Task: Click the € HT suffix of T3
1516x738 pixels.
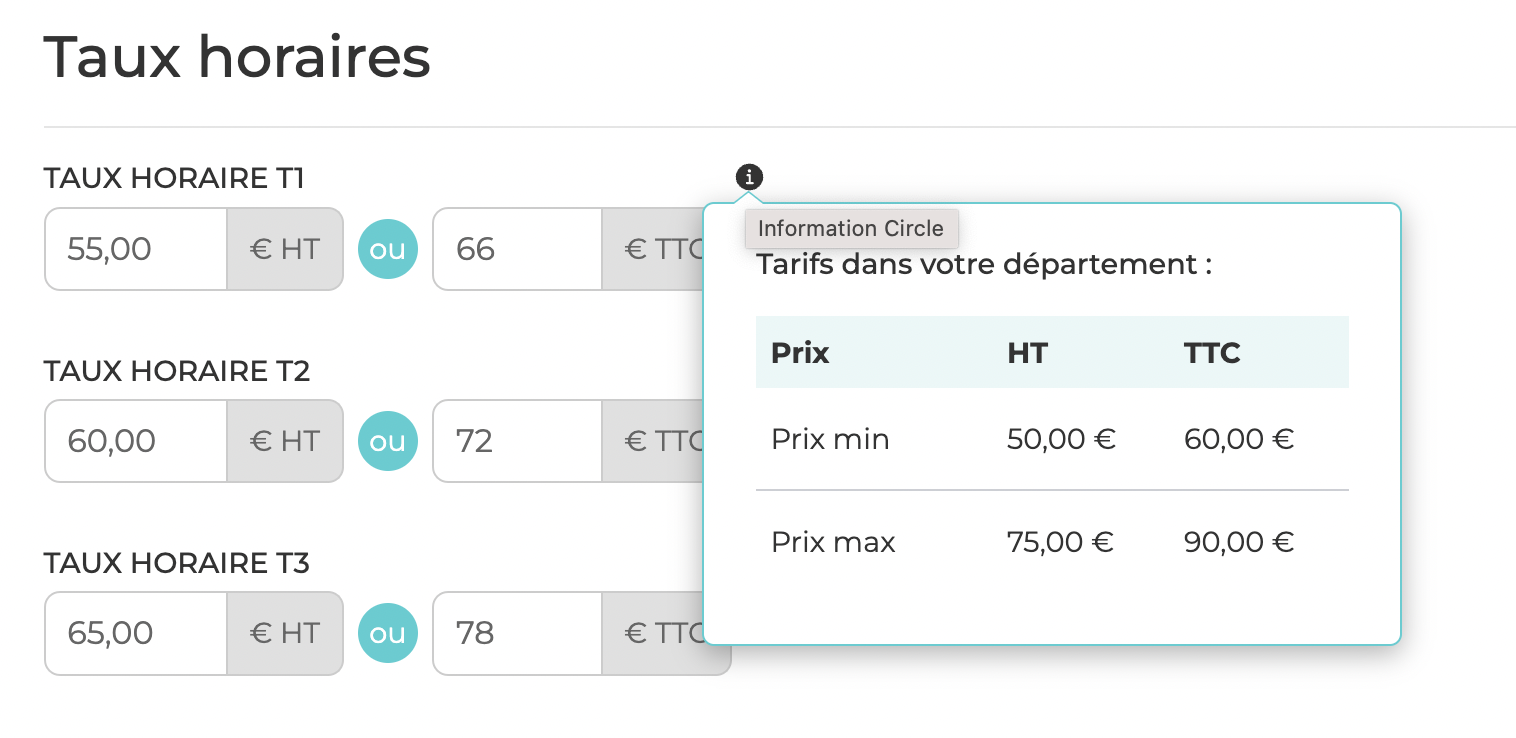Action: (285, 633)
